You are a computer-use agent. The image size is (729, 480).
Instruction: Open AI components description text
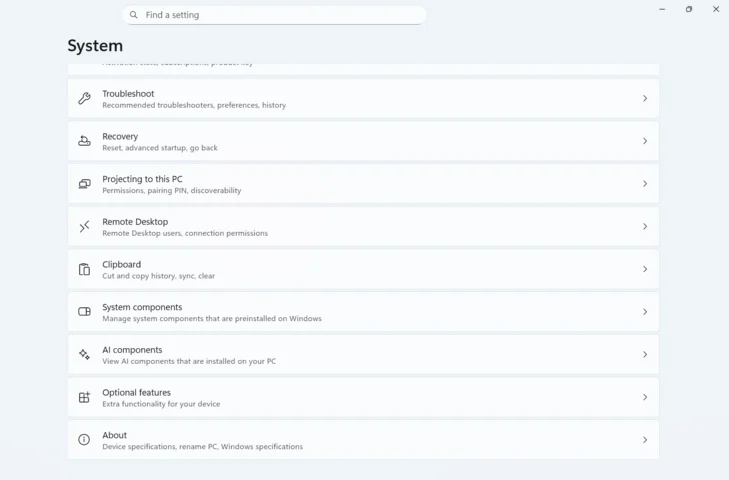coord(189,361)
